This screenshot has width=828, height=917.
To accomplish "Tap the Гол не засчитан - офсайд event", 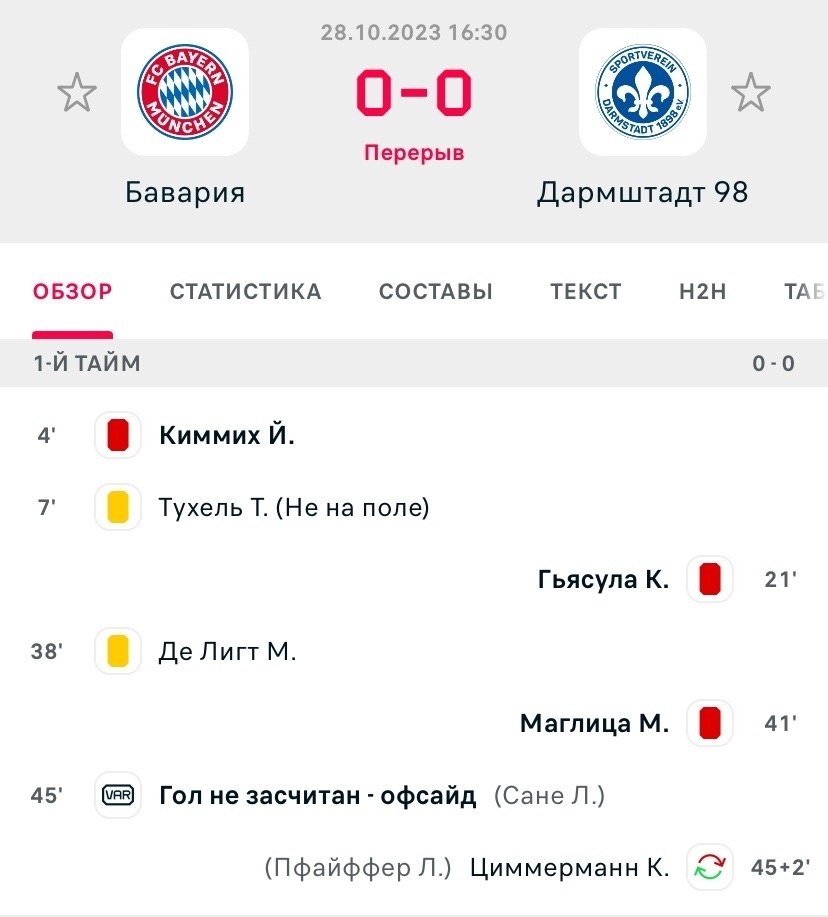I will (x=317, y=796).
